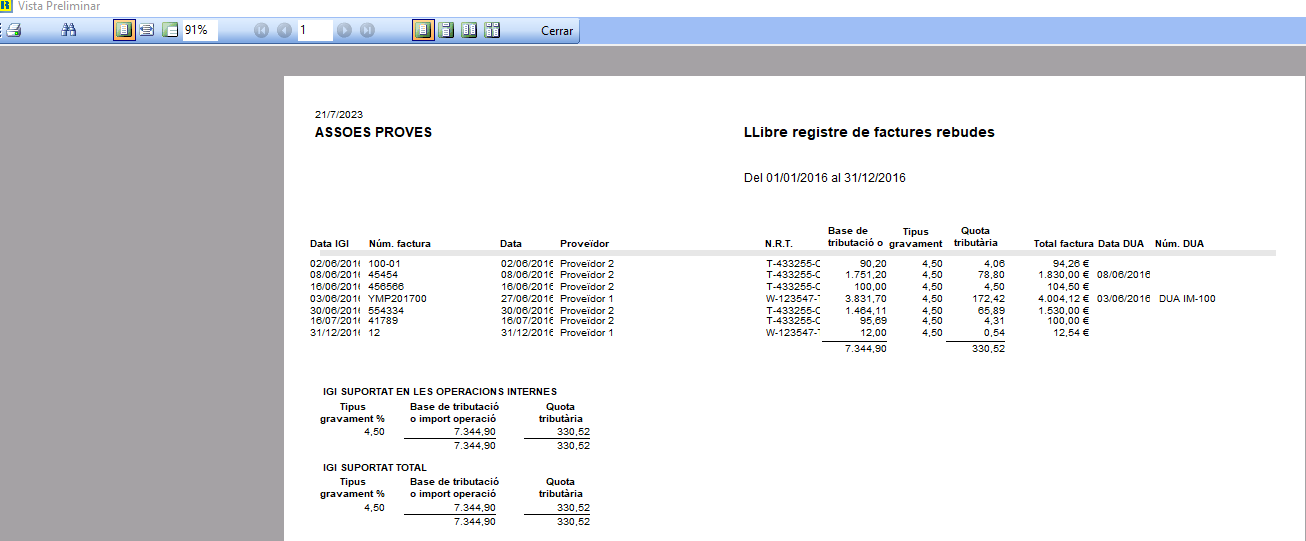Viewport: 1306px width, 541px height.
Task: Click the report title 'LLibre registre de factures rebudes'
Action: click(x=869, y=132)
